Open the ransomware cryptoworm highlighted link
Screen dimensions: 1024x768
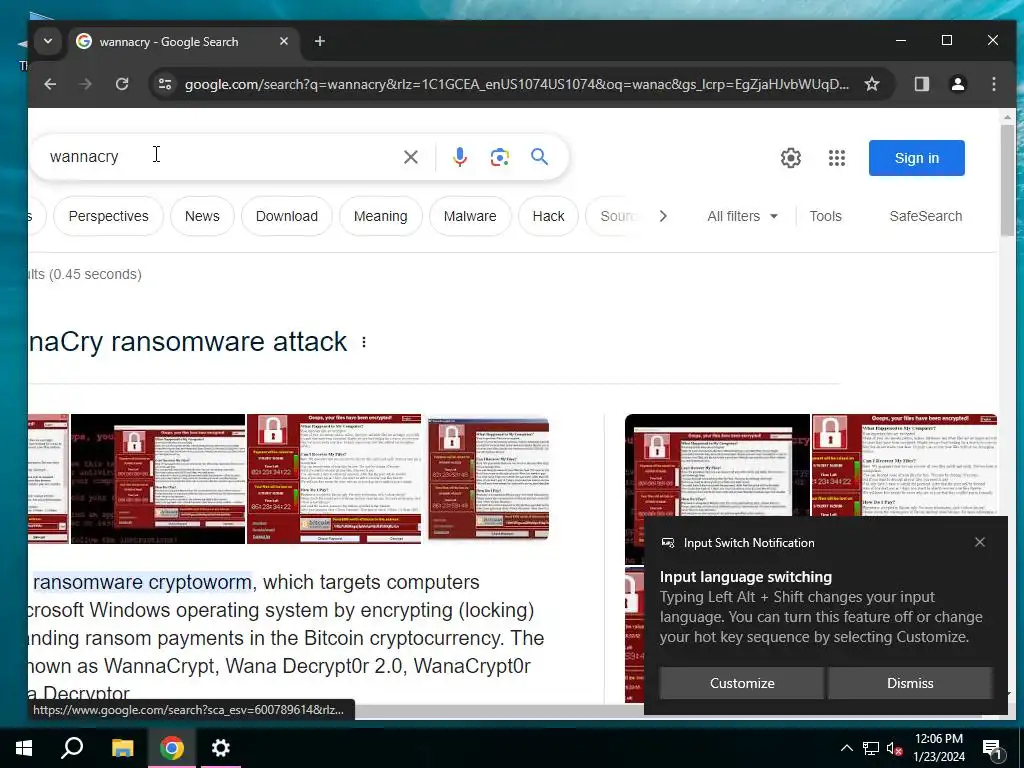point(142,582)
